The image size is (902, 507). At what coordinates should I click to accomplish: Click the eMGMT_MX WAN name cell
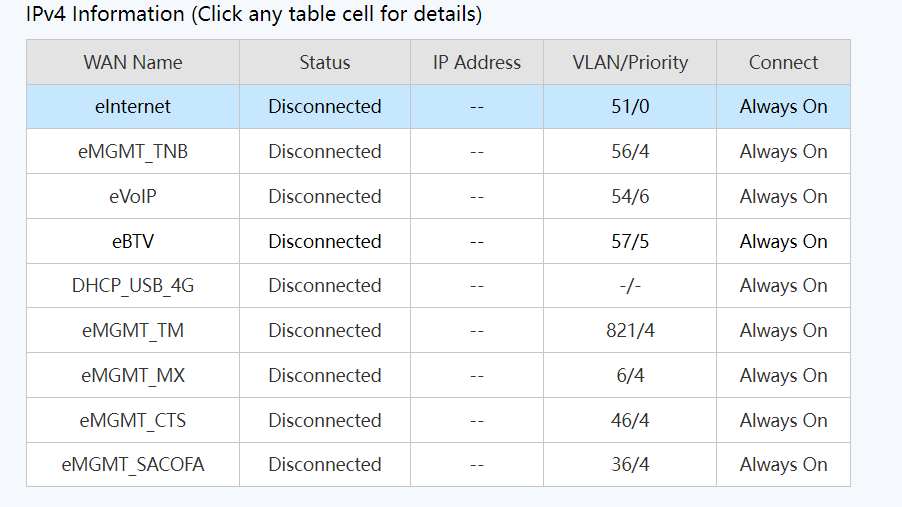133,375
